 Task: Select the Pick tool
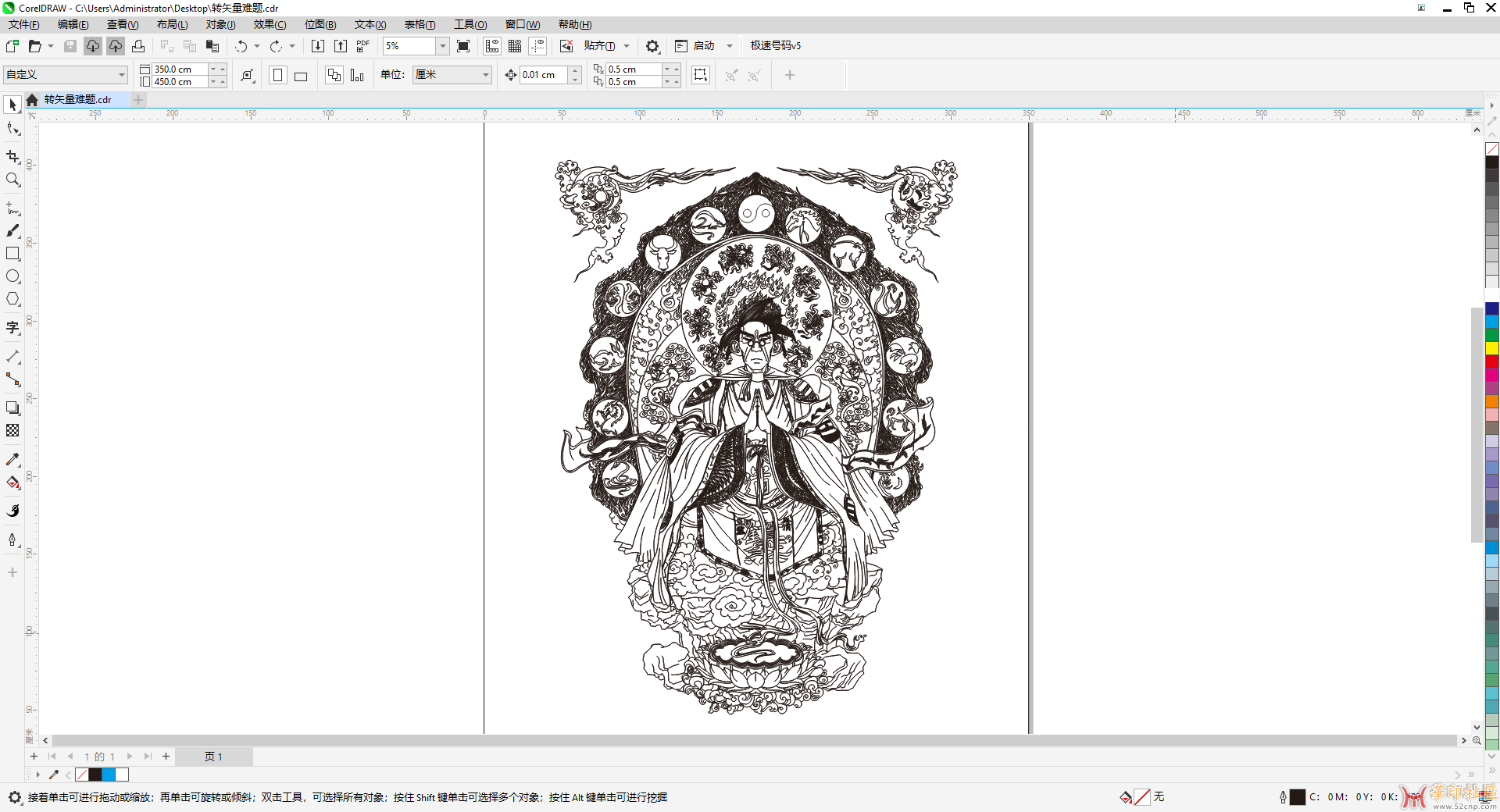point(12,105)
